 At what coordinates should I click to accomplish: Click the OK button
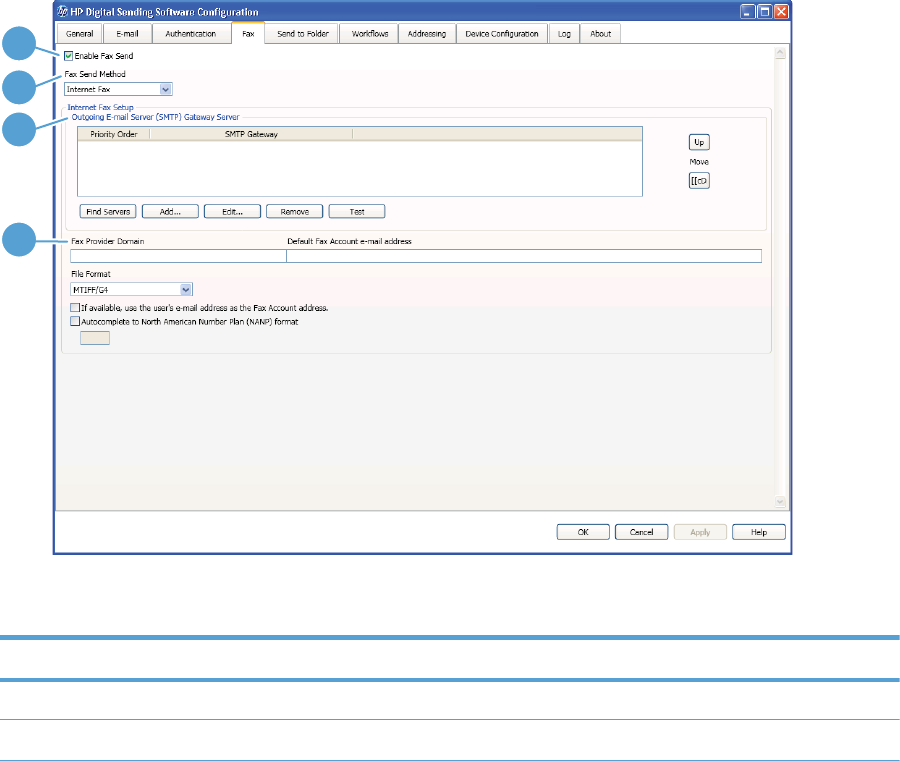pos(583,532)
